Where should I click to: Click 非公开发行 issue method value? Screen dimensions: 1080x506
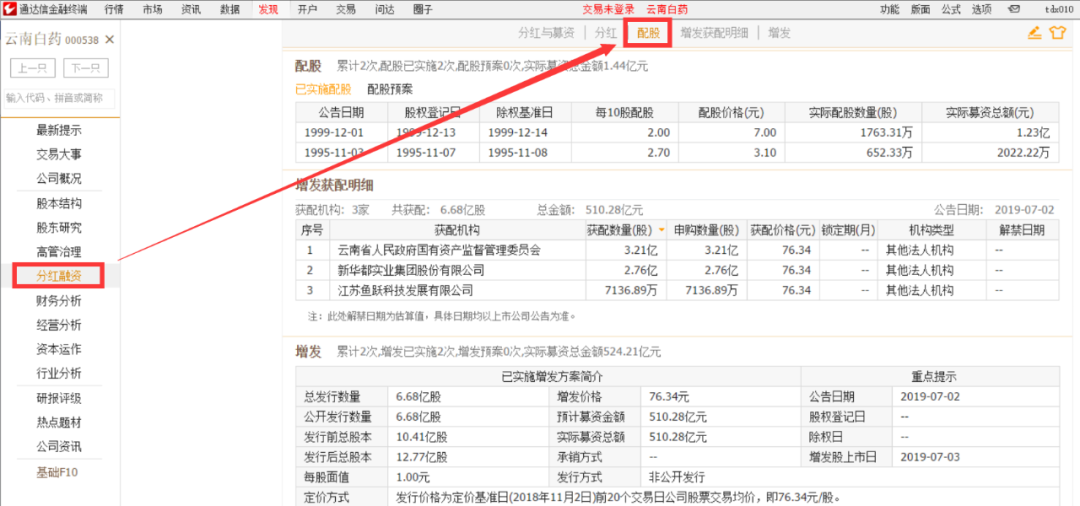pos(677,476)
